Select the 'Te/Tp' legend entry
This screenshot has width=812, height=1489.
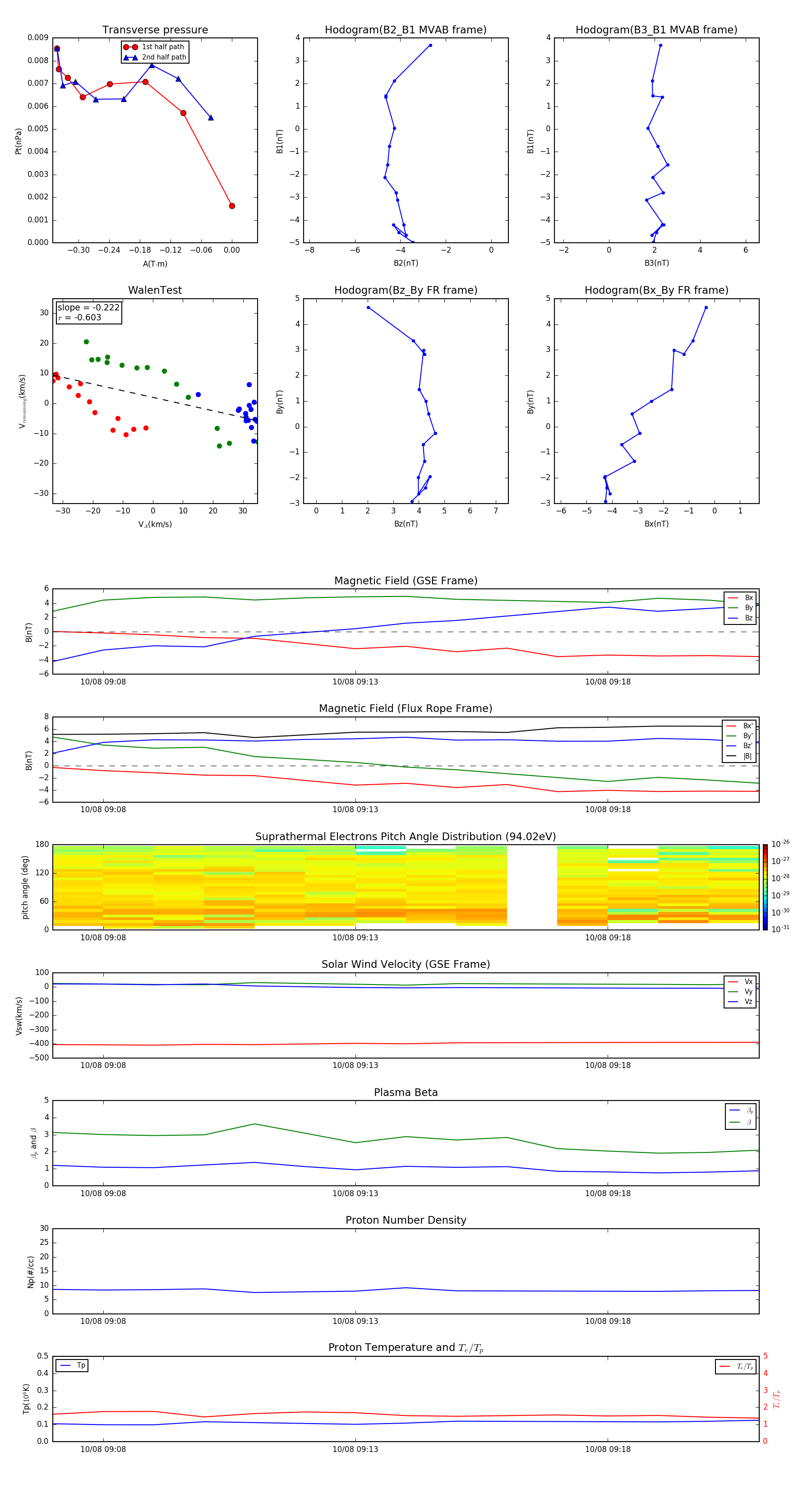tap(736, 1366)
